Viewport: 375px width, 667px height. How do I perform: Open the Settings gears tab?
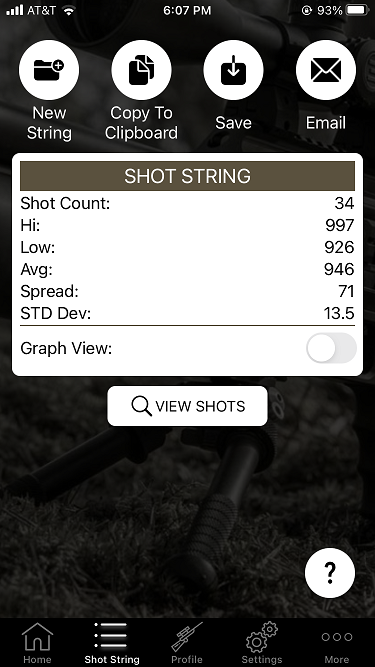(261, 642)
